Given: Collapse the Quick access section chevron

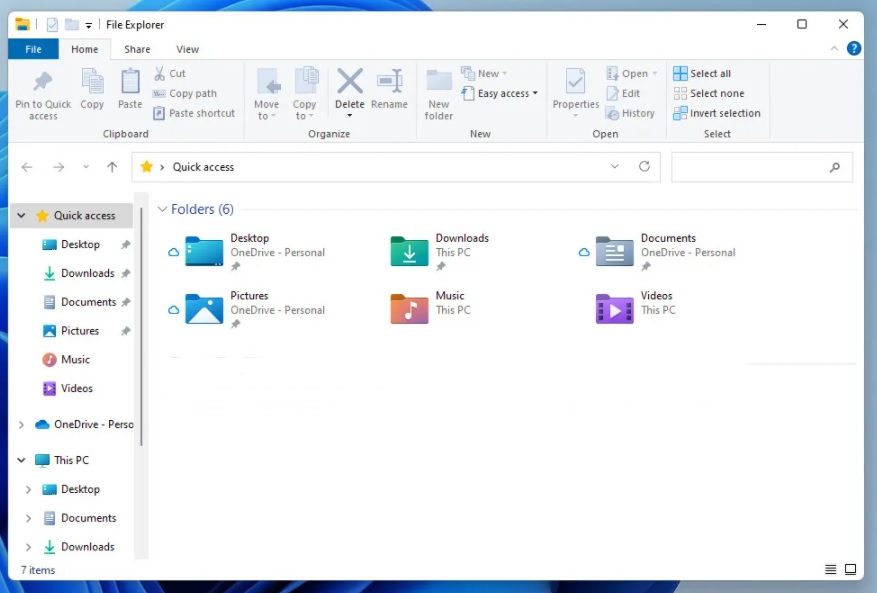Looking at the screenshot, I should (20, 215).
